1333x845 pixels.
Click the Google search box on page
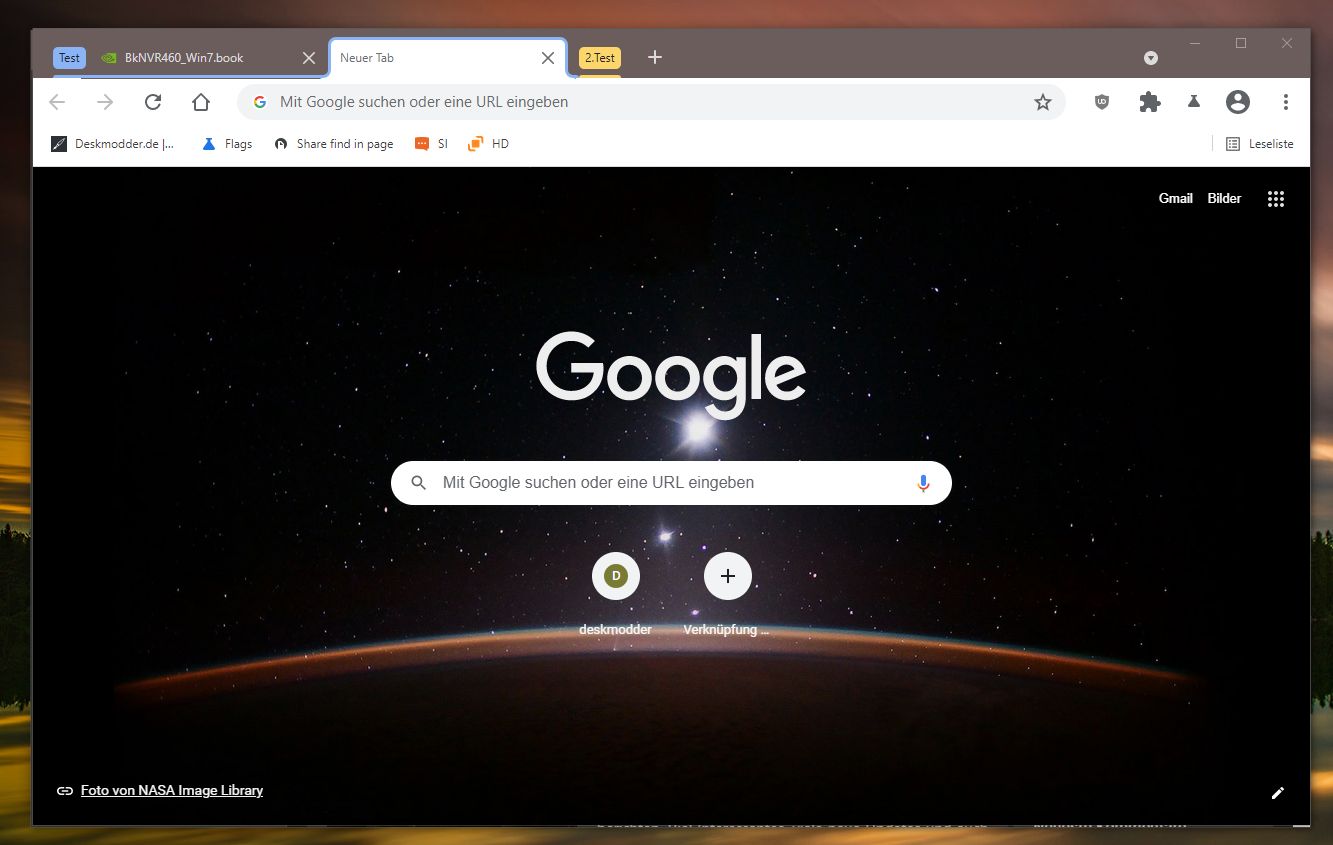click(671, 483)
